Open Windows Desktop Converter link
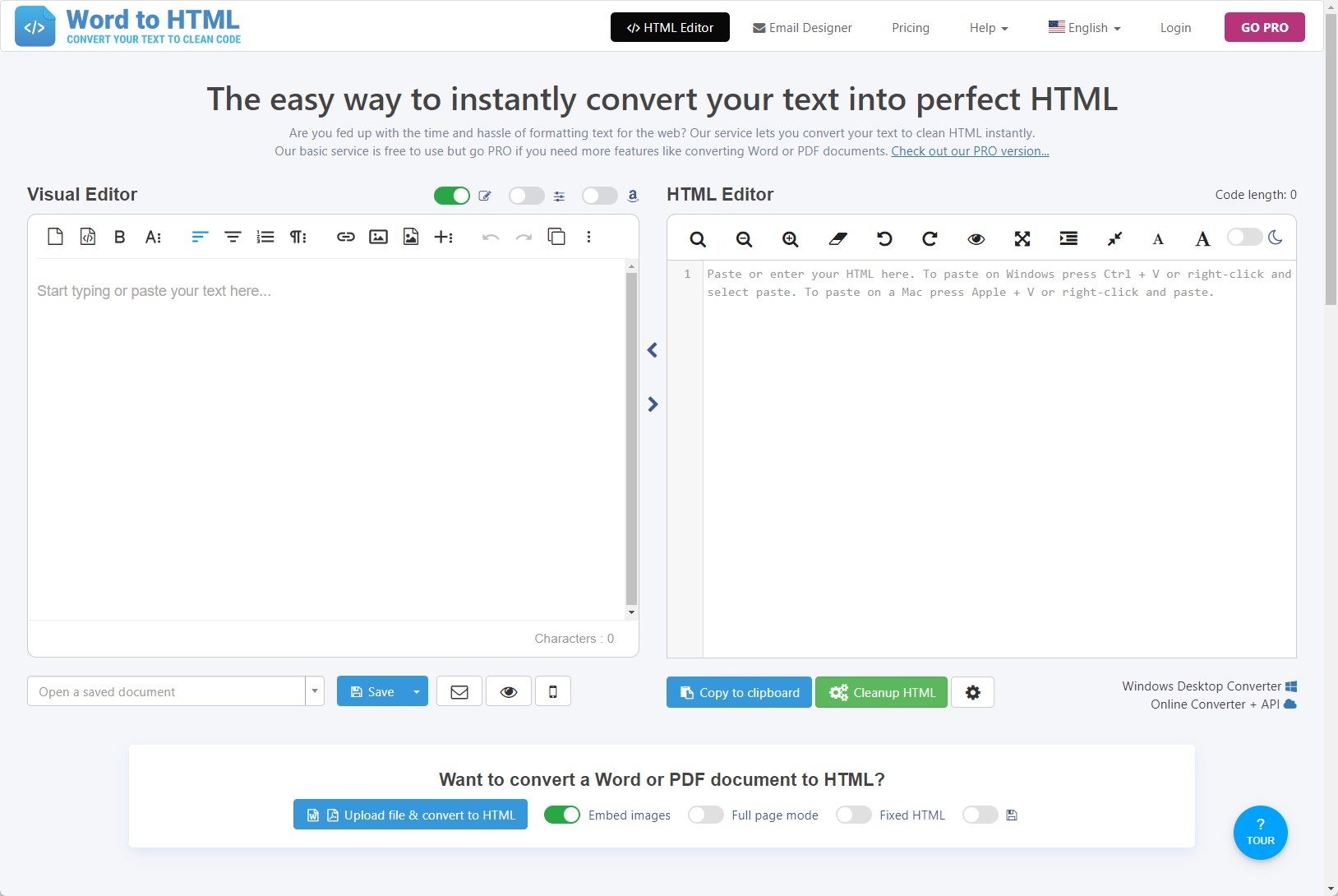 [x=1209, y=686]
